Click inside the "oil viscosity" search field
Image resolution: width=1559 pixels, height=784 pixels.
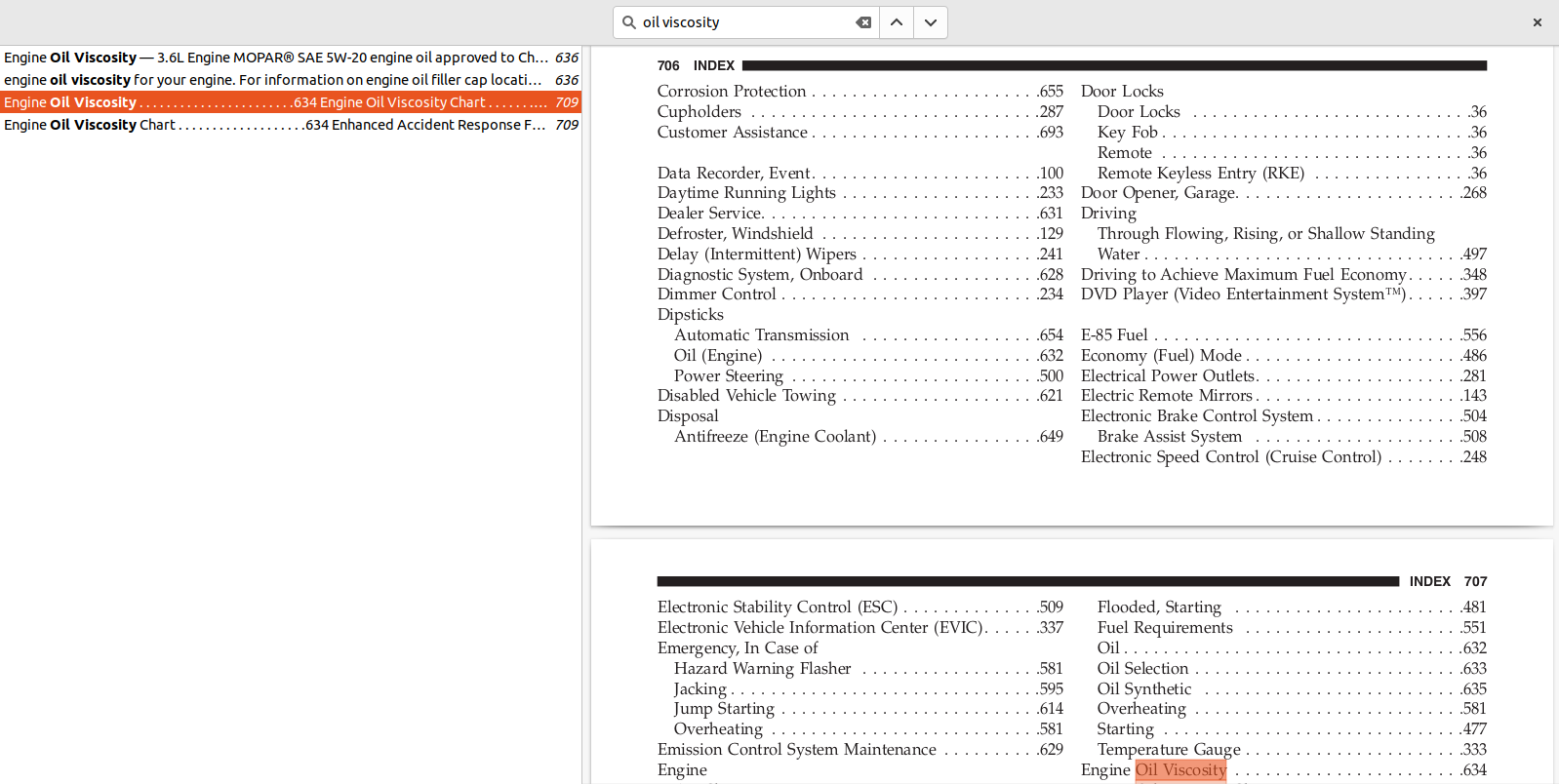741,22
